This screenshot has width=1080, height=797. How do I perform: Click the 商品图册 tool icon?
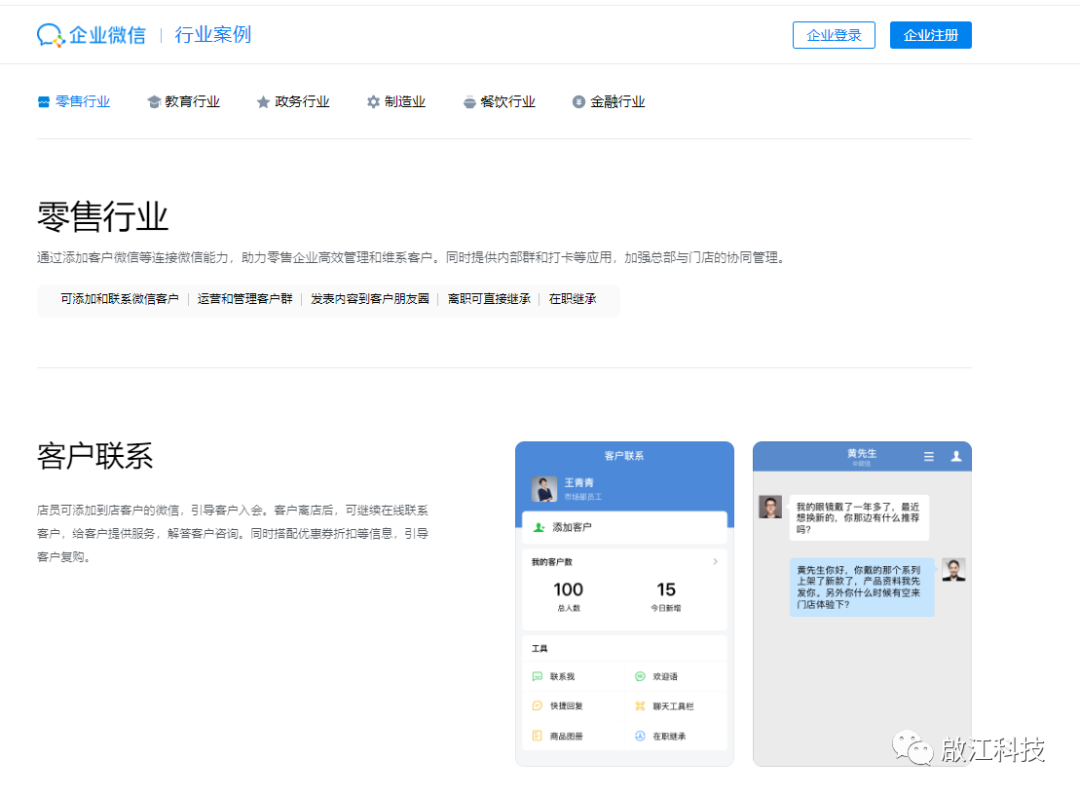tap(537, 736)
